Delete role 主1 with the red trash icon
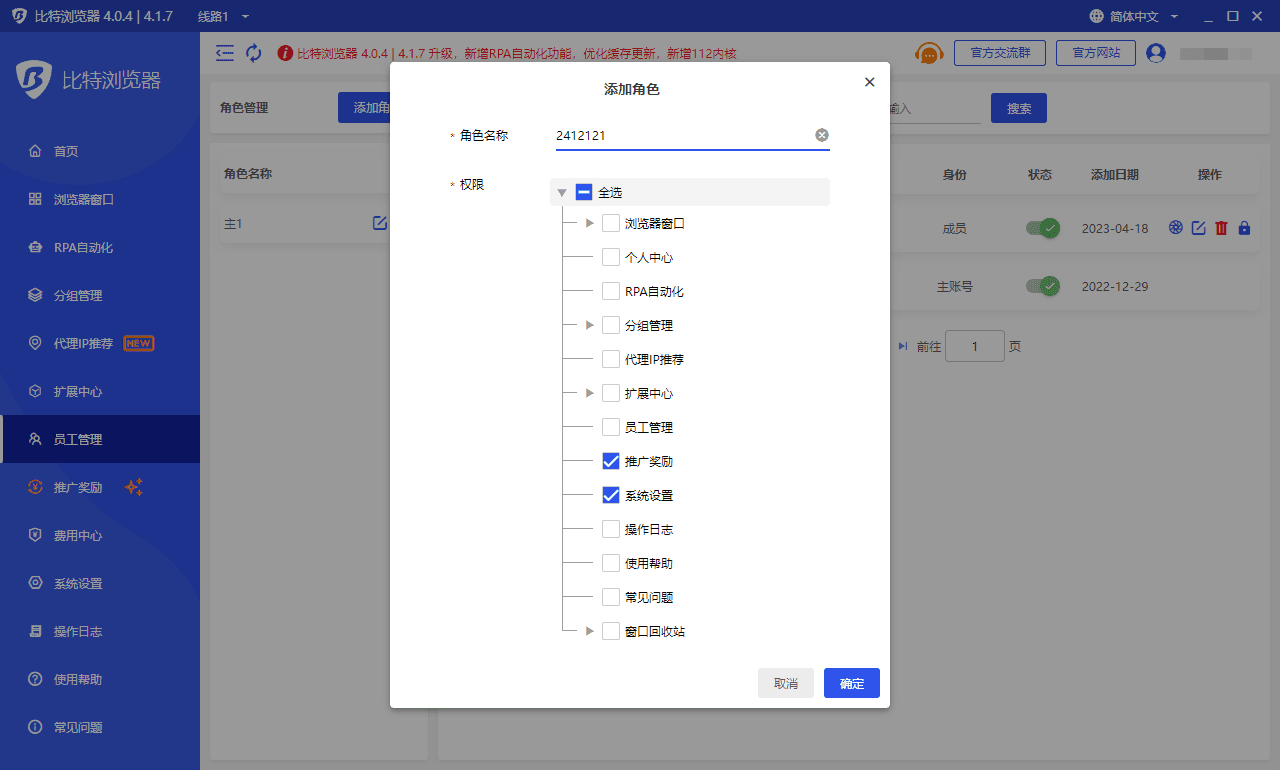 (x=1220, y=228)
